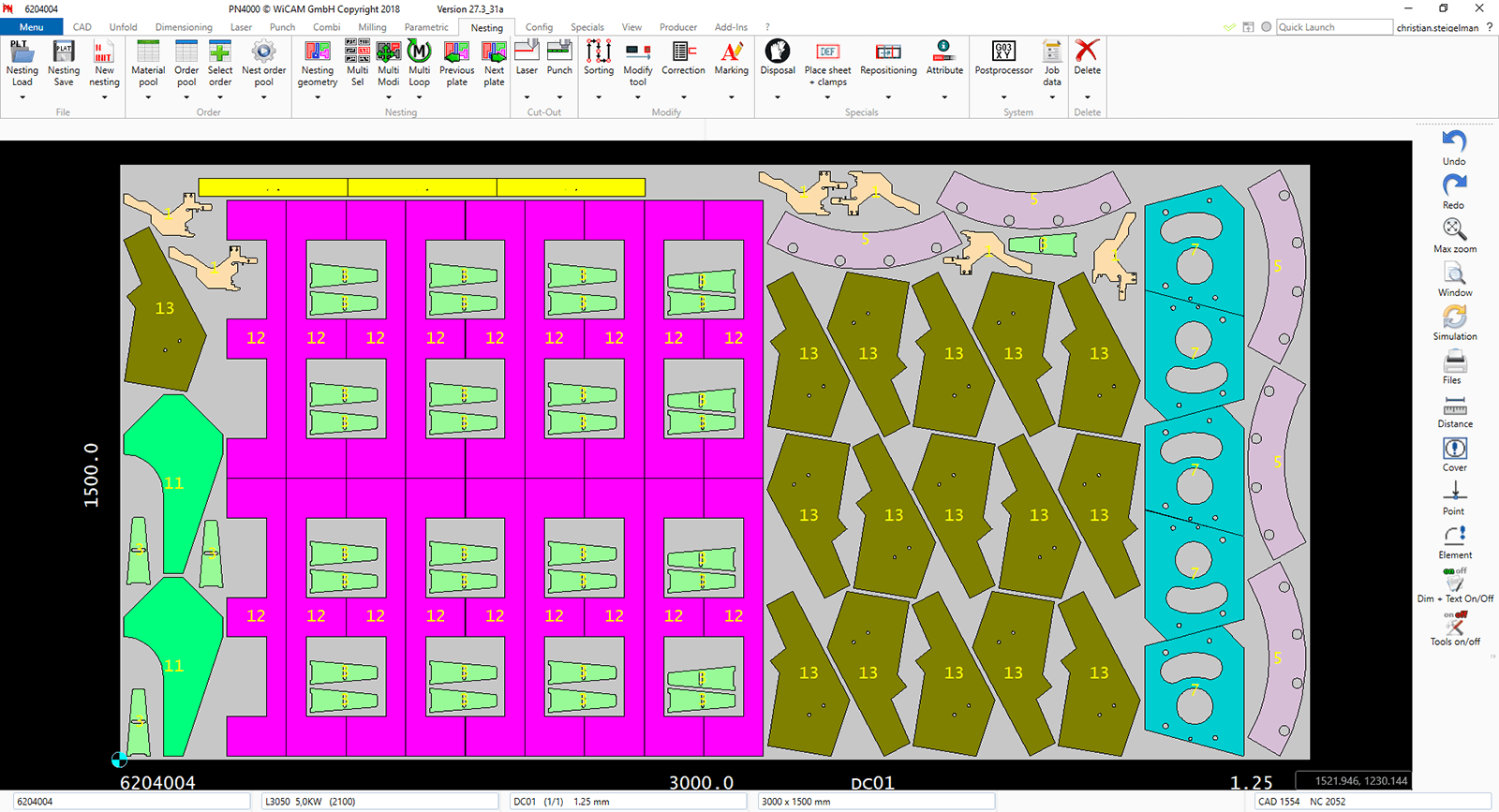The width and height of the screenshot is (1499, 812).
Task: Switch to the Parametric ribbon tab
Action: [x=426, y=27]
